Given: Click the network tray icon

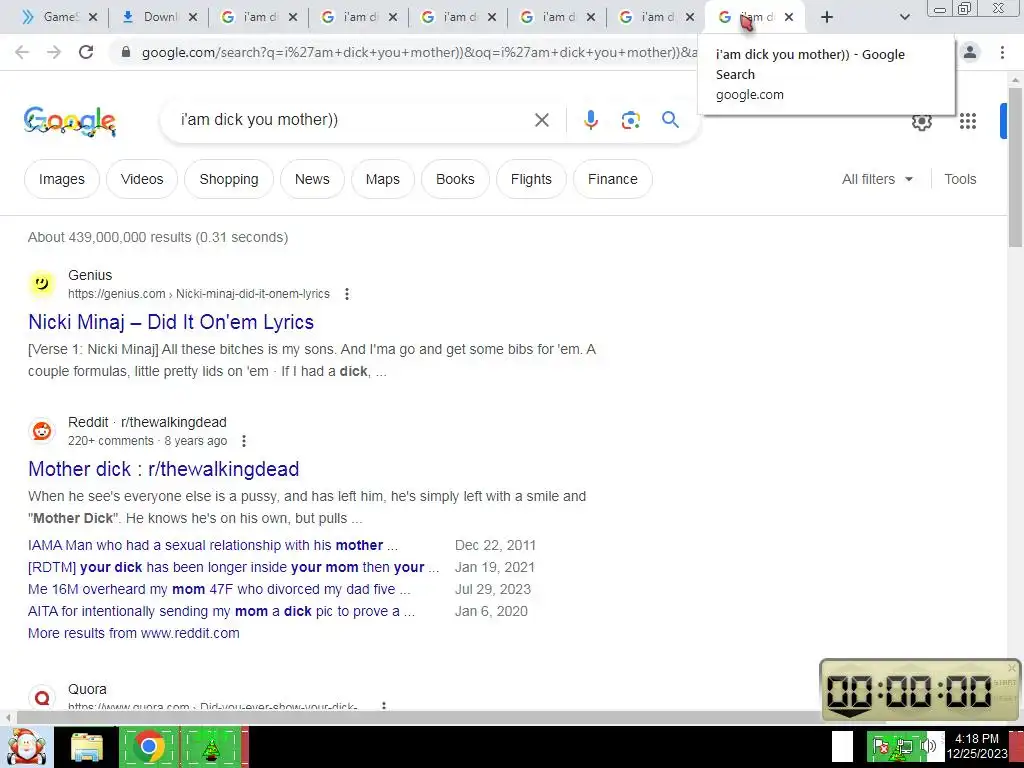Looking at the screenshot, I should [x=904, y=746].
